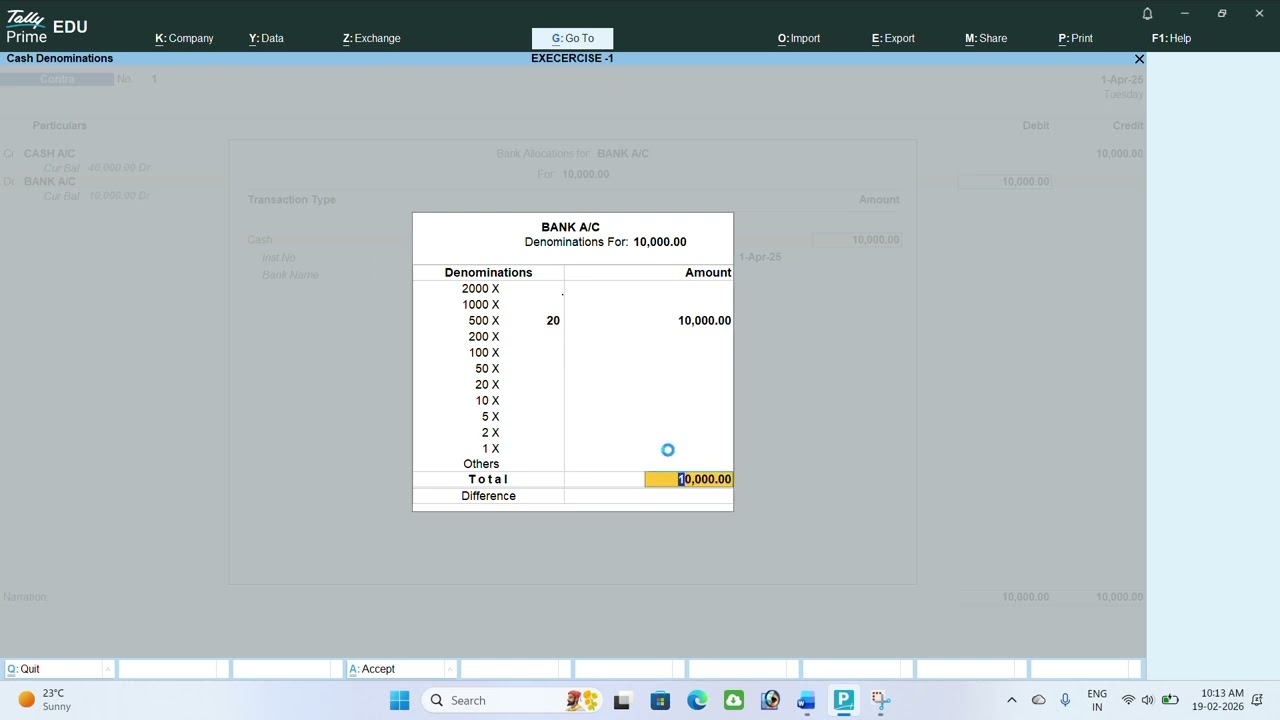Click the G: Go To button
Screen dimensions: 1280x720
(572, 38)
